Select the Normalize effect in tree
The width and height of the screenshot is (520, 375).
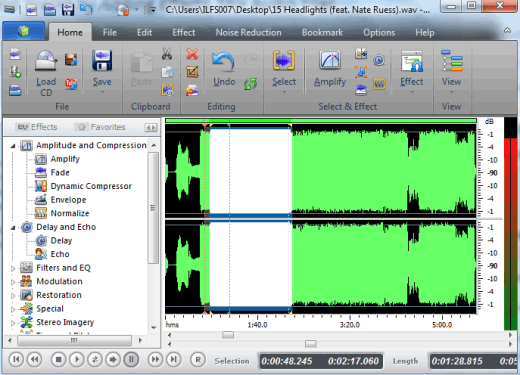point(70,213)
